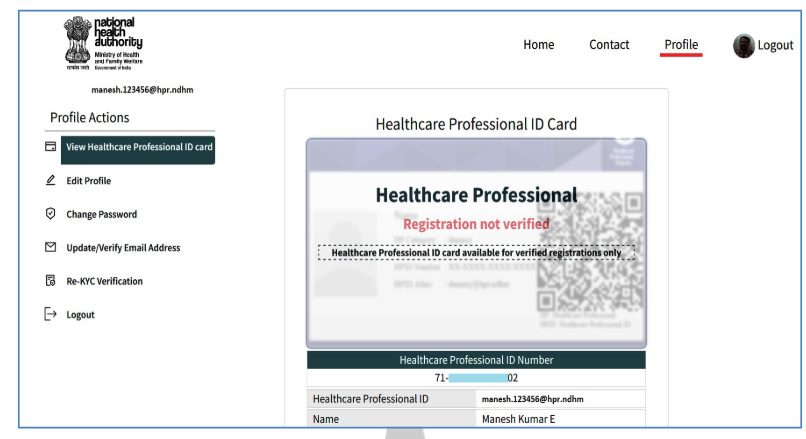Select the Profile navigation tab

tap(681, 45)
